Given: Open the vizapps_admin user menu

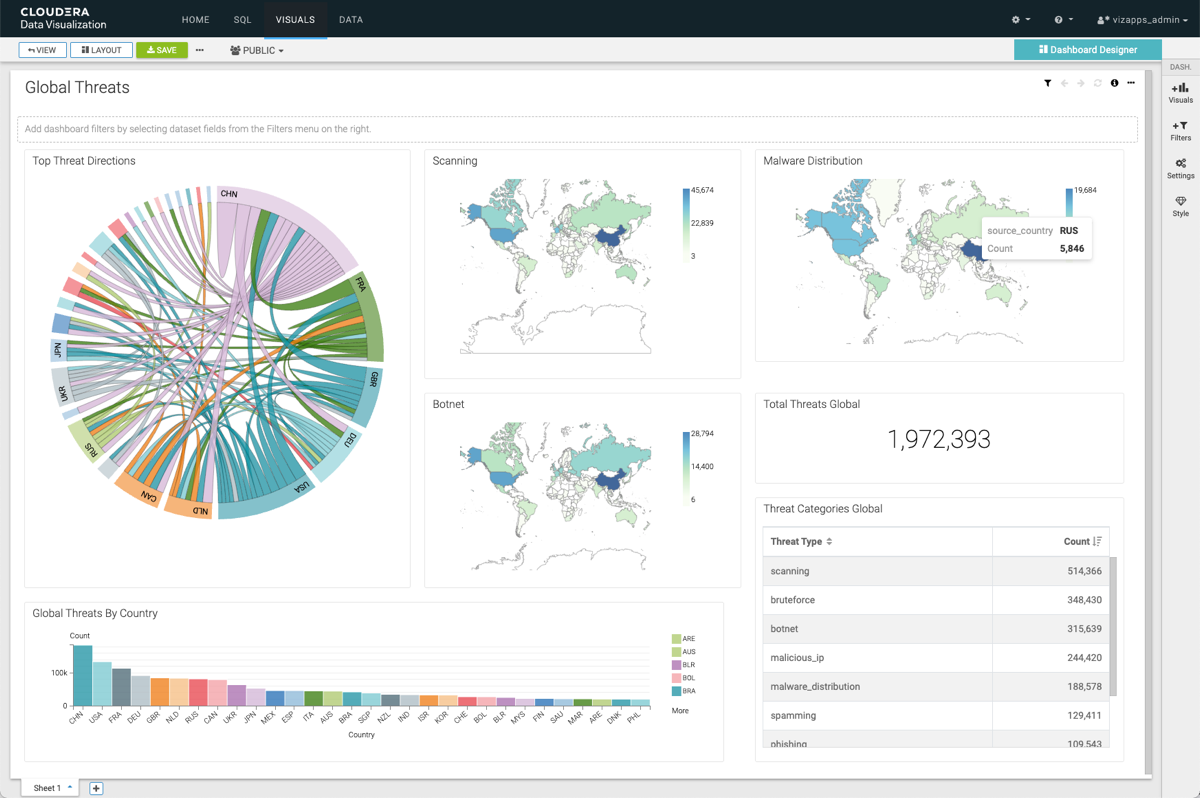Looking at the screenshot, I should 1142,19.
